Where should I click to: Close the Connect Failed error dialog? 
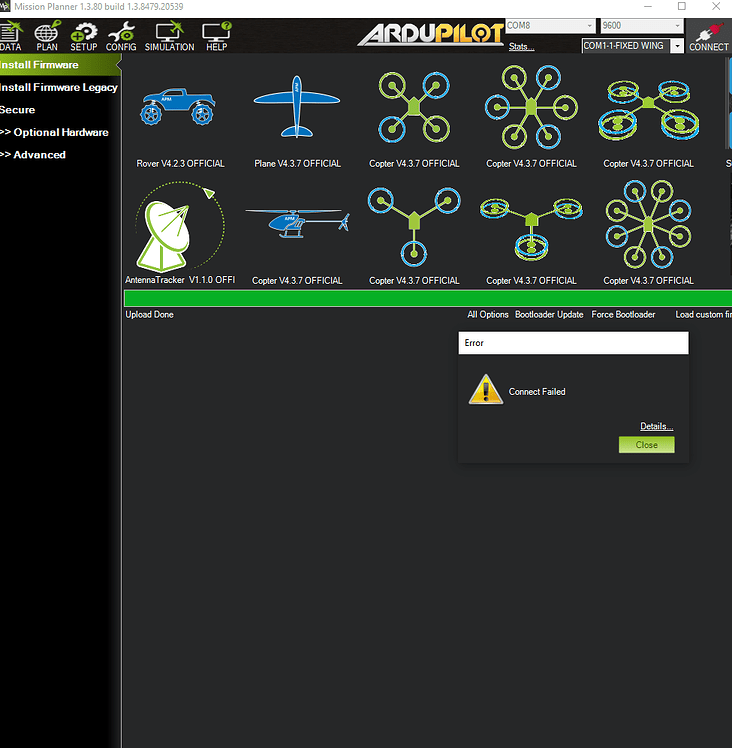pos(646,445)
